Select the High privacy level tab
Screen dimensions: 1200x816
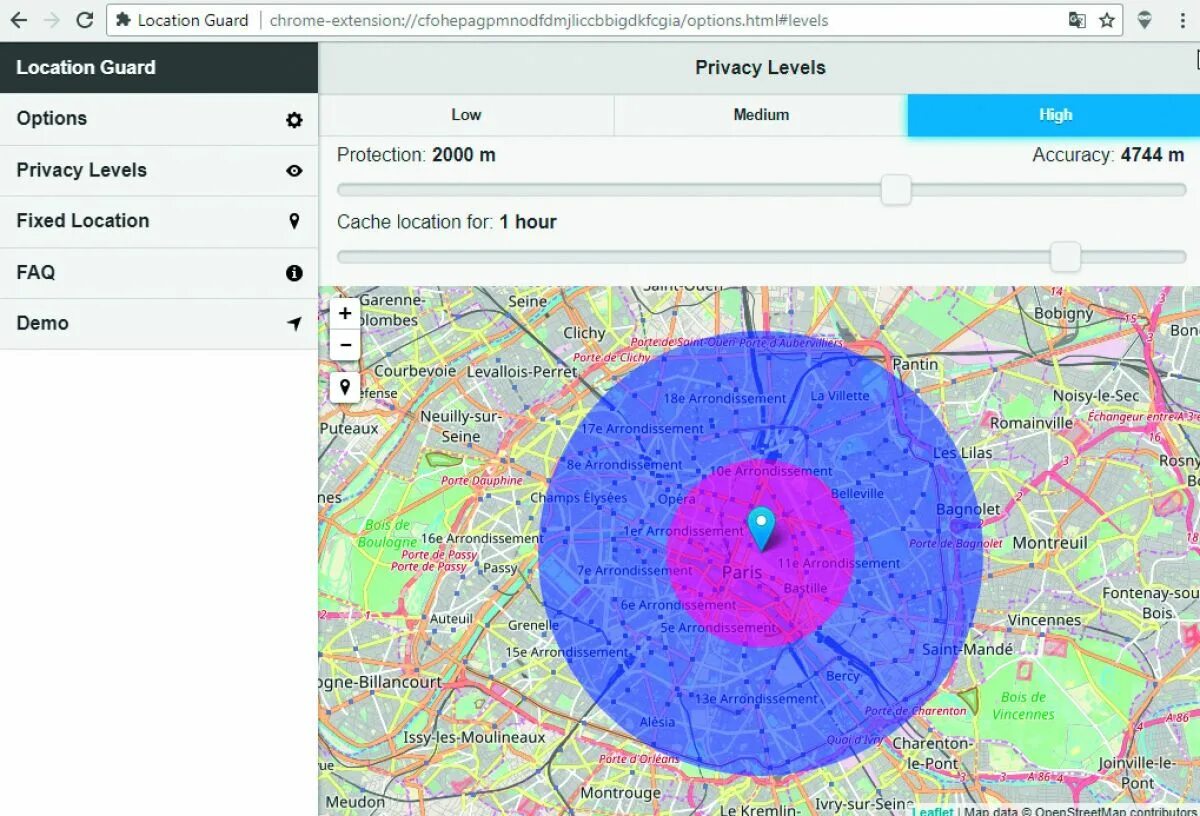(x=1054, y=115)
